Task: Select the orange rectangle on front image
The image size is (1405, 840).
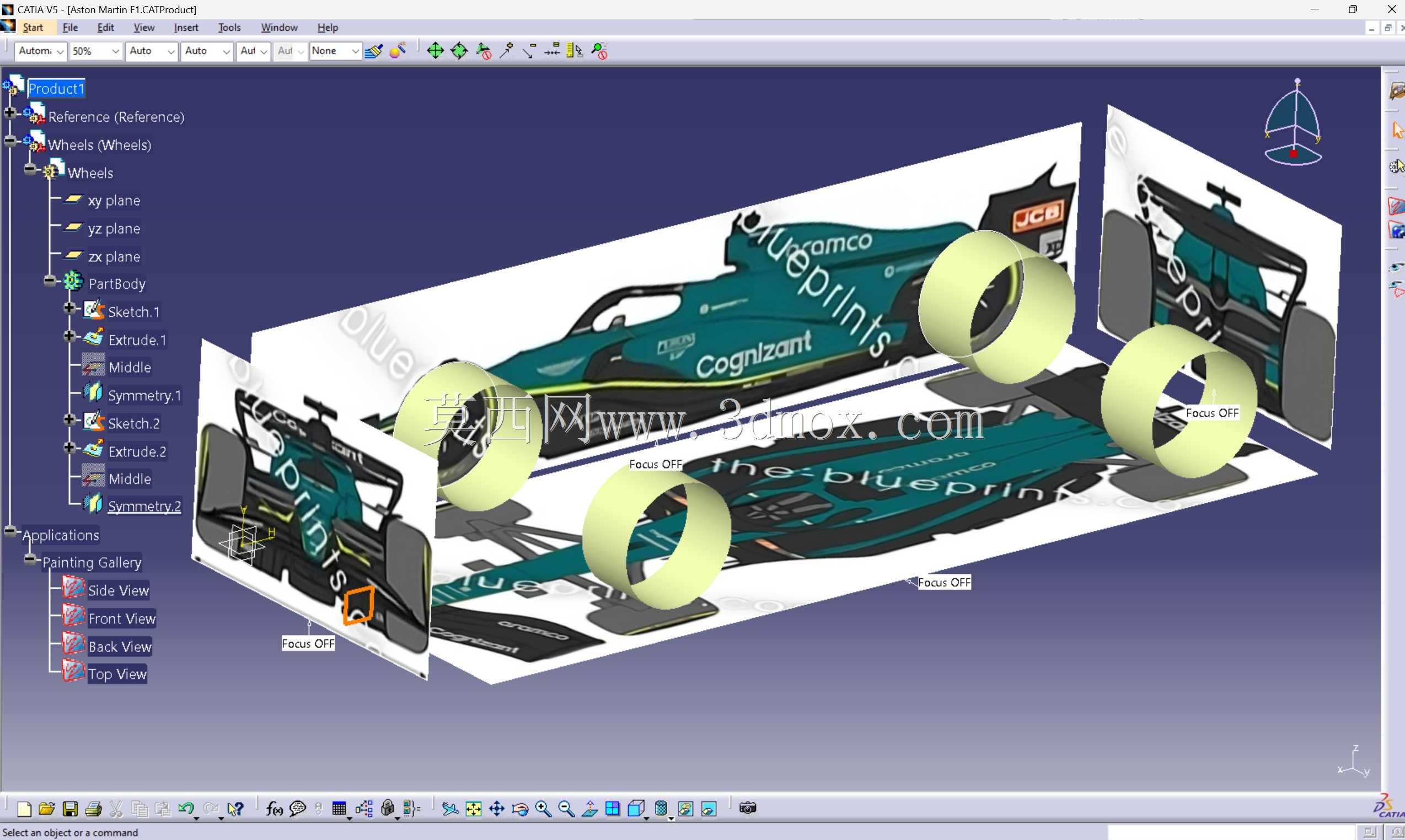Action: click(x=358, y=605)
